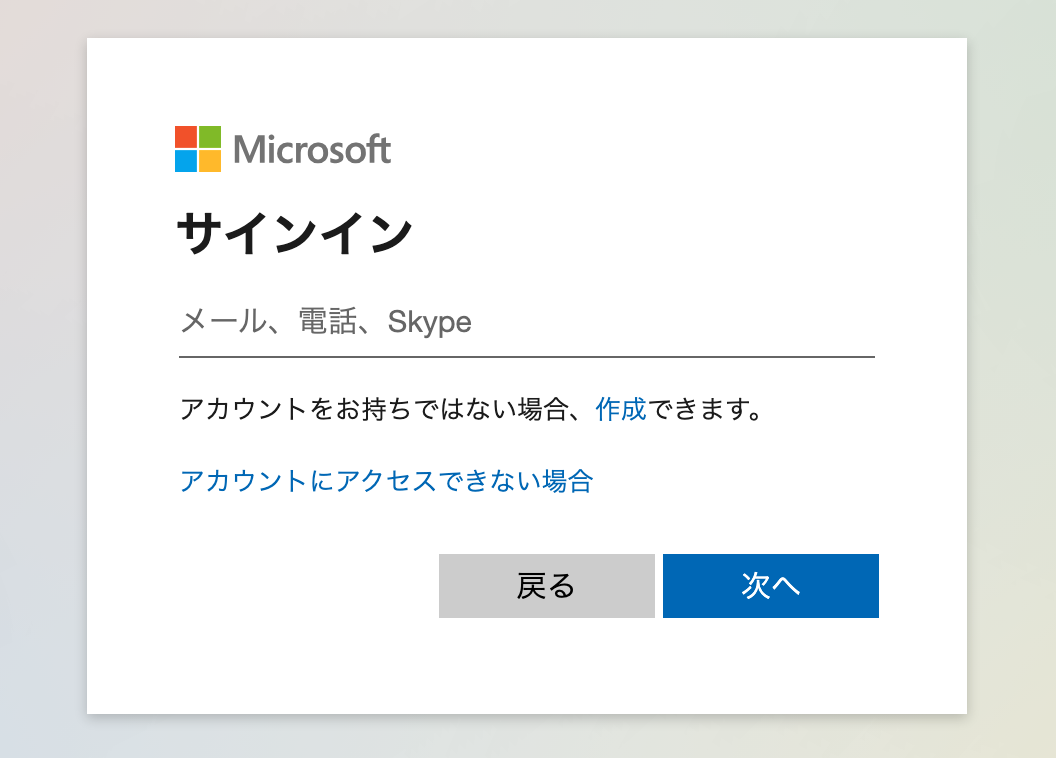The height and width of the screenshot is (758, 1056).
Task: Click the blue square of the Microsoft logo
Action: (186, 161)
